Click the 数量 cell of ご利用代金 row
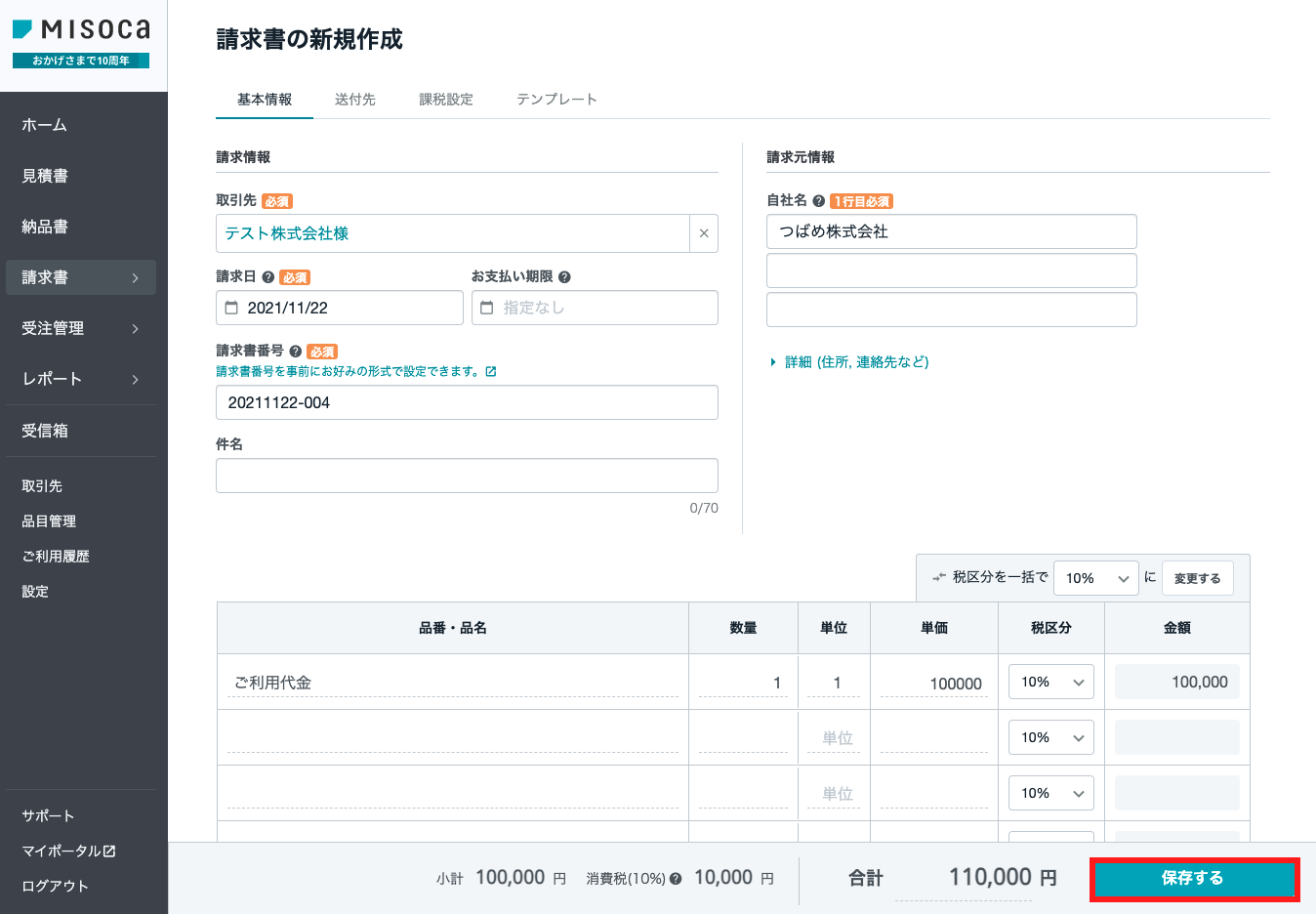Image resolution: width=1316 pixels, height=914 pixels. coord(743,683)
